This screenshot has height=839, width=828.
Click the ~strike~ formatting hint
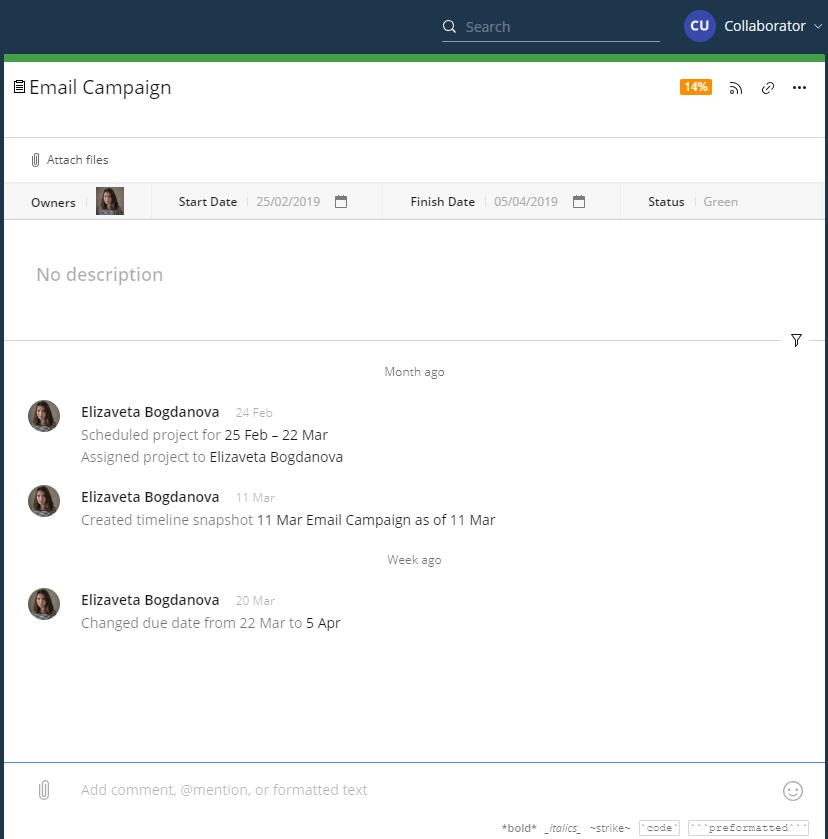pyautogui.click(x=610, y=828)
